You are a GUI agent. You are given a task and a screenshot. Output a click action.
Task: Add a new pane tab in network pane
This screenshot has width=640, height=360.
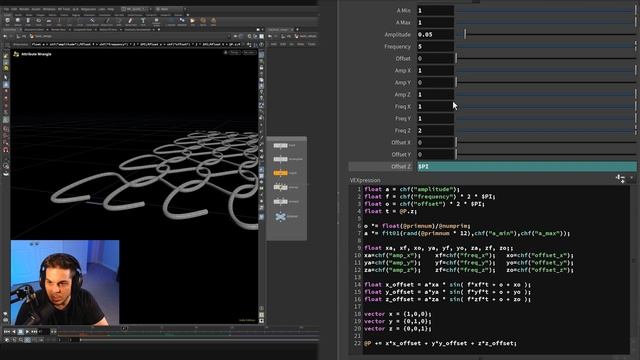[297, 29]
